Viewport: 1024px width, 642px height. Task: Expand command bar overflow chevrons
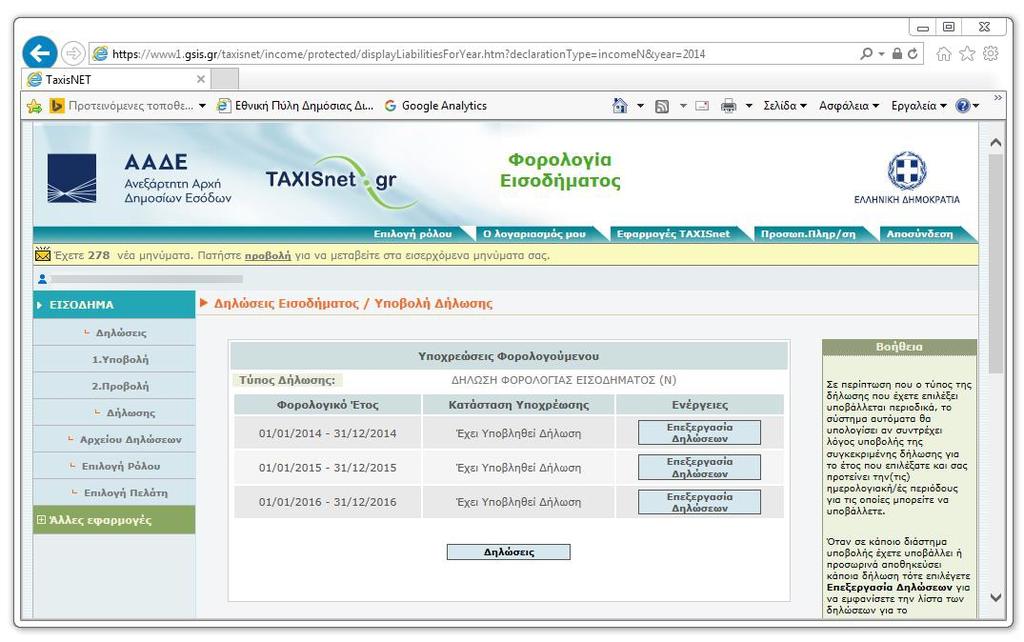(998, 98)
